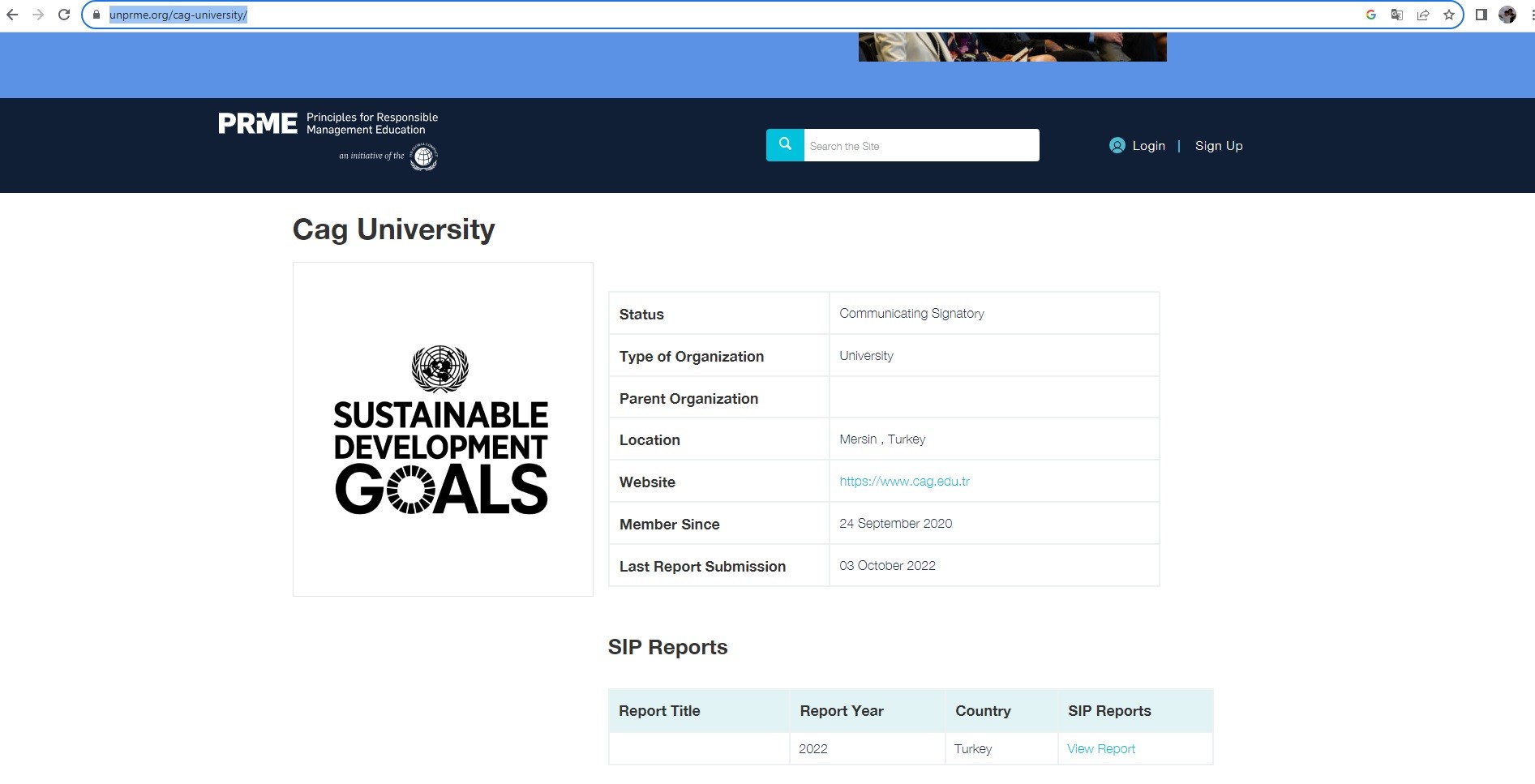Click the Status row label
1535x784 pixels.
[x=641, y=315]
